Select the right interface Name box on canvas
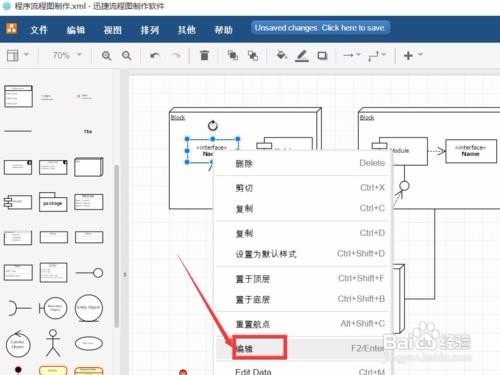This screenshot has width=500, height=375. [471, 151]
